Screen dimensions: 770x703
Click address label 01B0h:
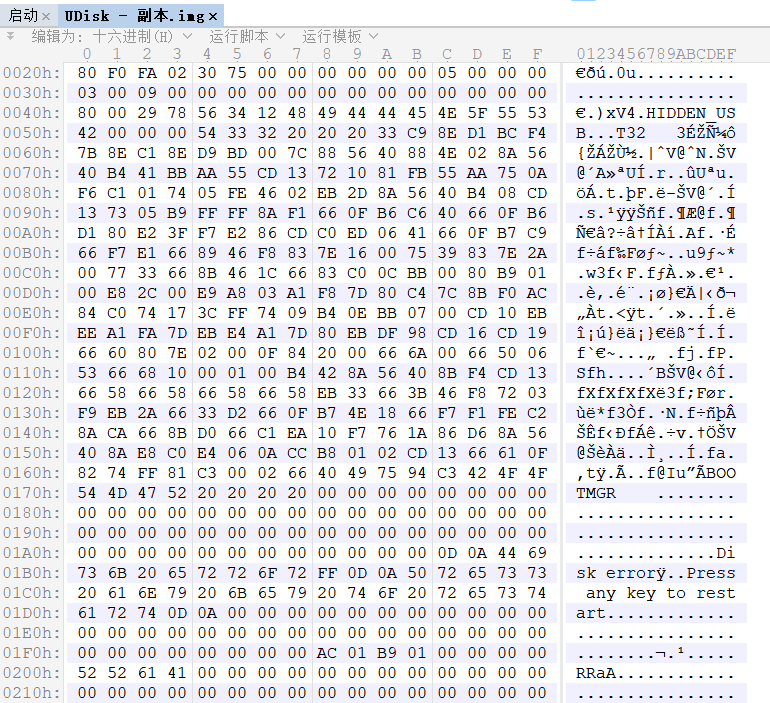(x=31, y=573)
